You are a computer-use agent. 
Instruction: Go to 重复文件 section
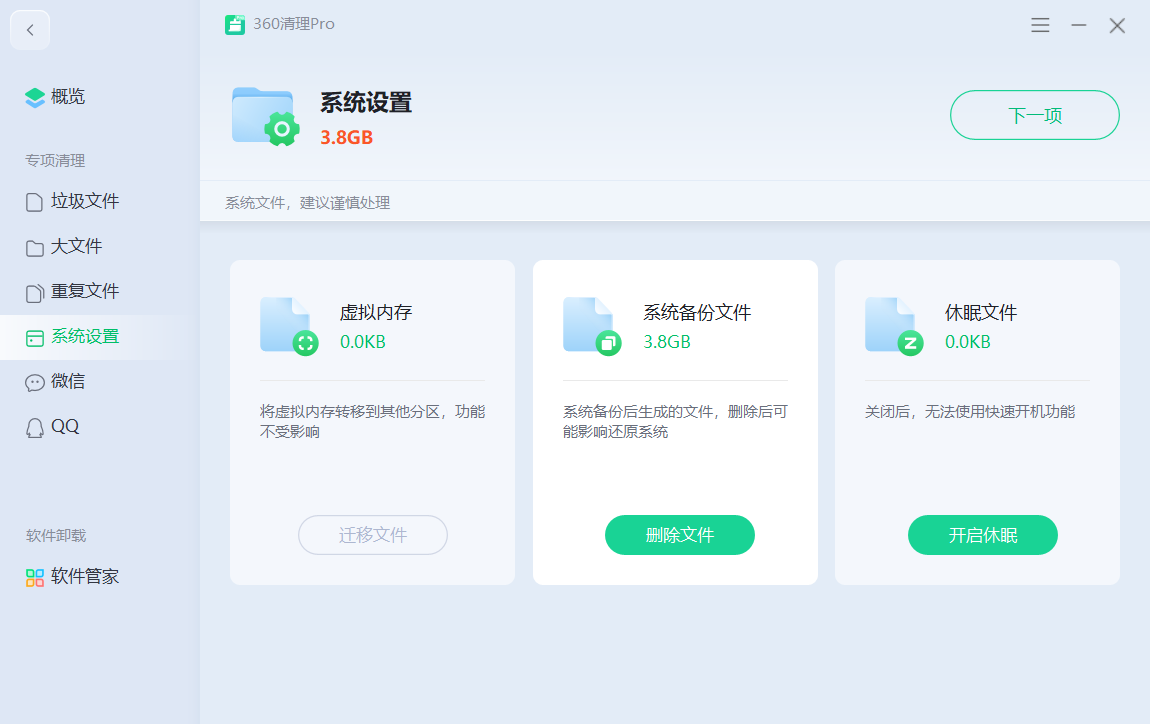pos(85,292)
